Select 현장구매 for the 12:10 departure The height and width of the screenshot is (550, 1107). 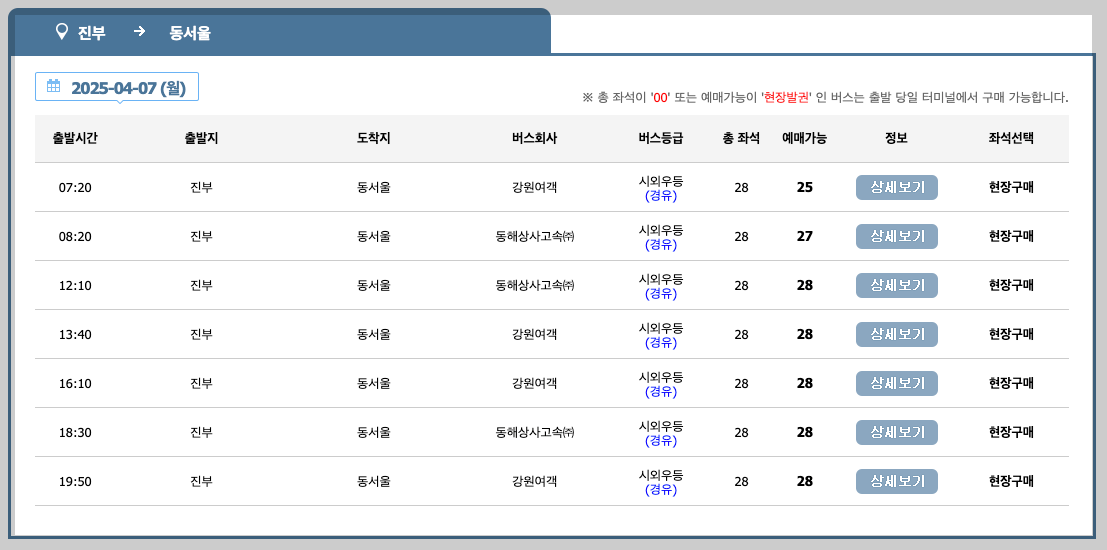click(x=1011, y=285)
